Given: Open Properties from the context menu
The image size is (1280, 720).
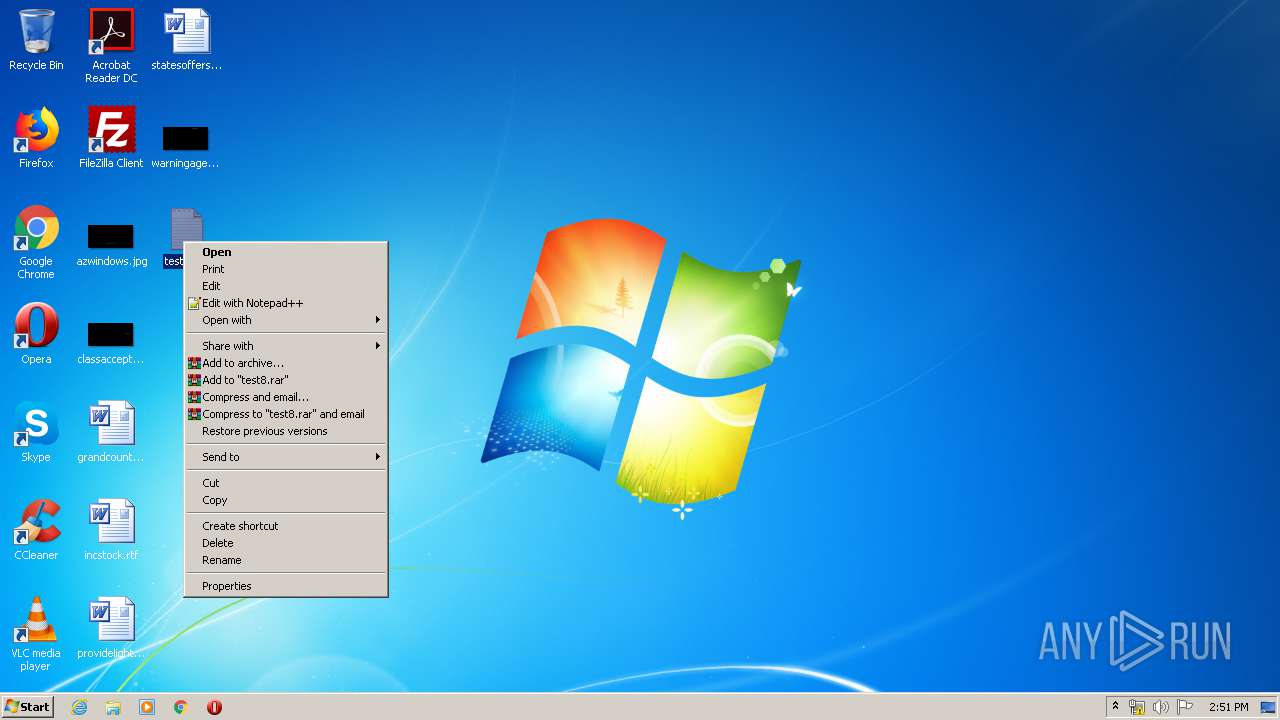Looking at the screenshot, I should 286,586.
